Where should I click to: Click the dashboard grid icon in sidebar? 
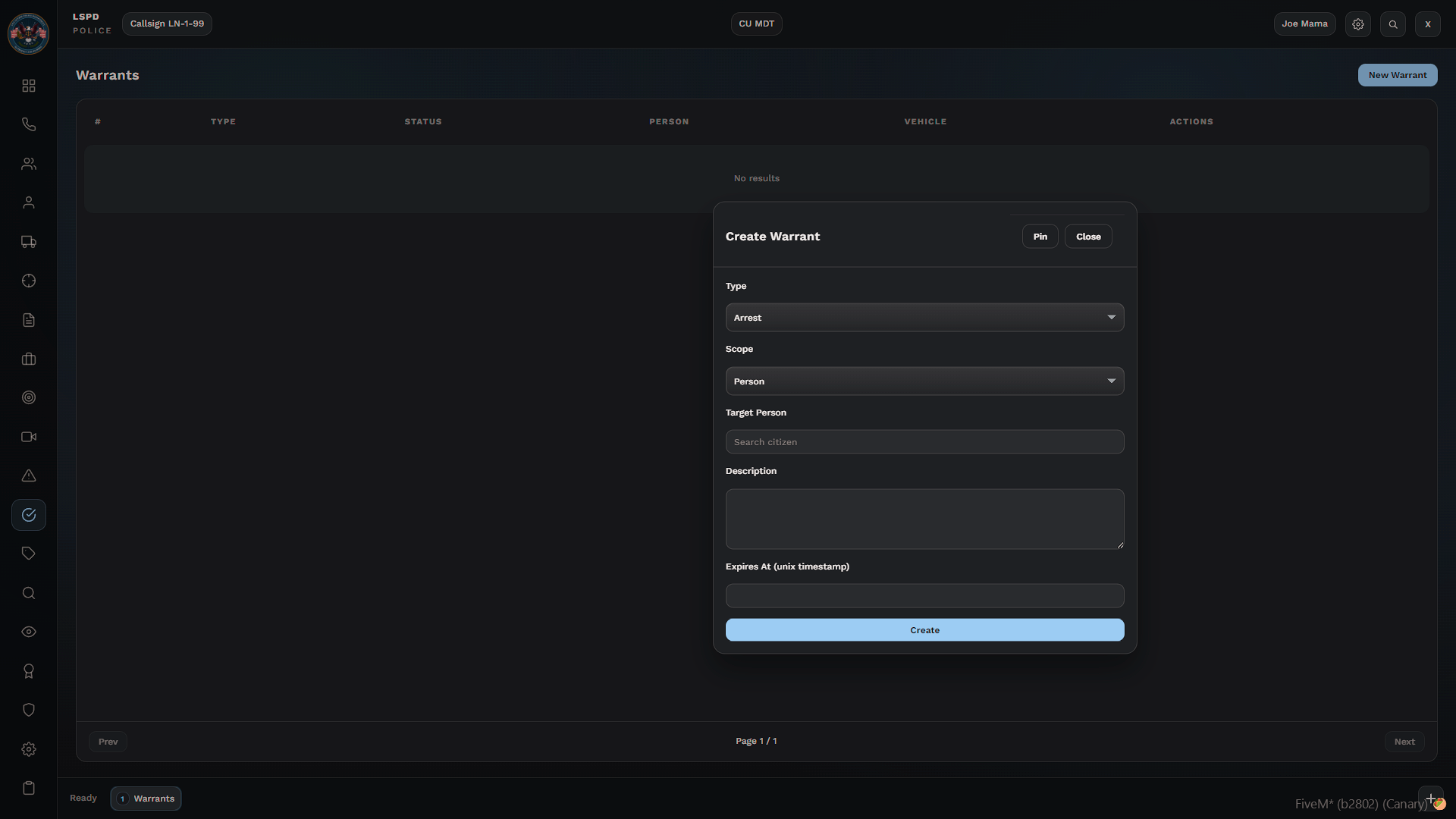tap(29, 86)
